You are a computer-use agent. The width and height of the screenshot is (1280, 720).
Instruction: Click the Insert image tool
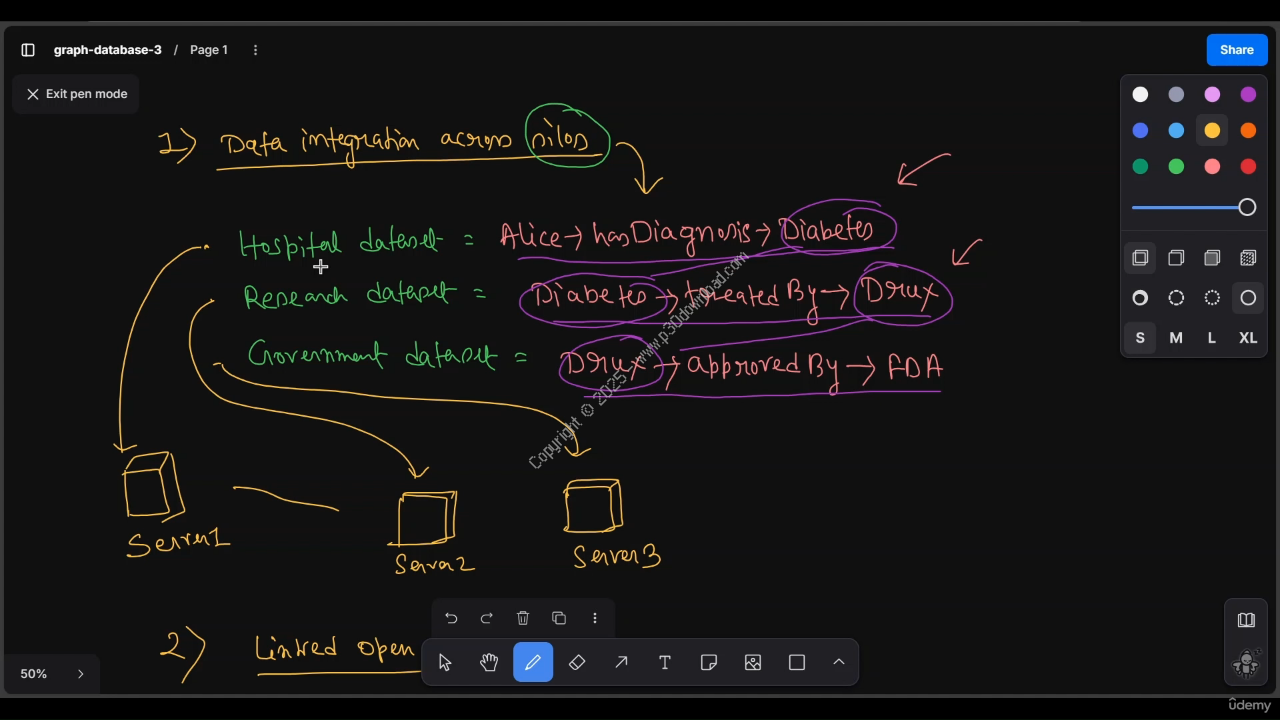pyautogui.click(x=753, y=662)
